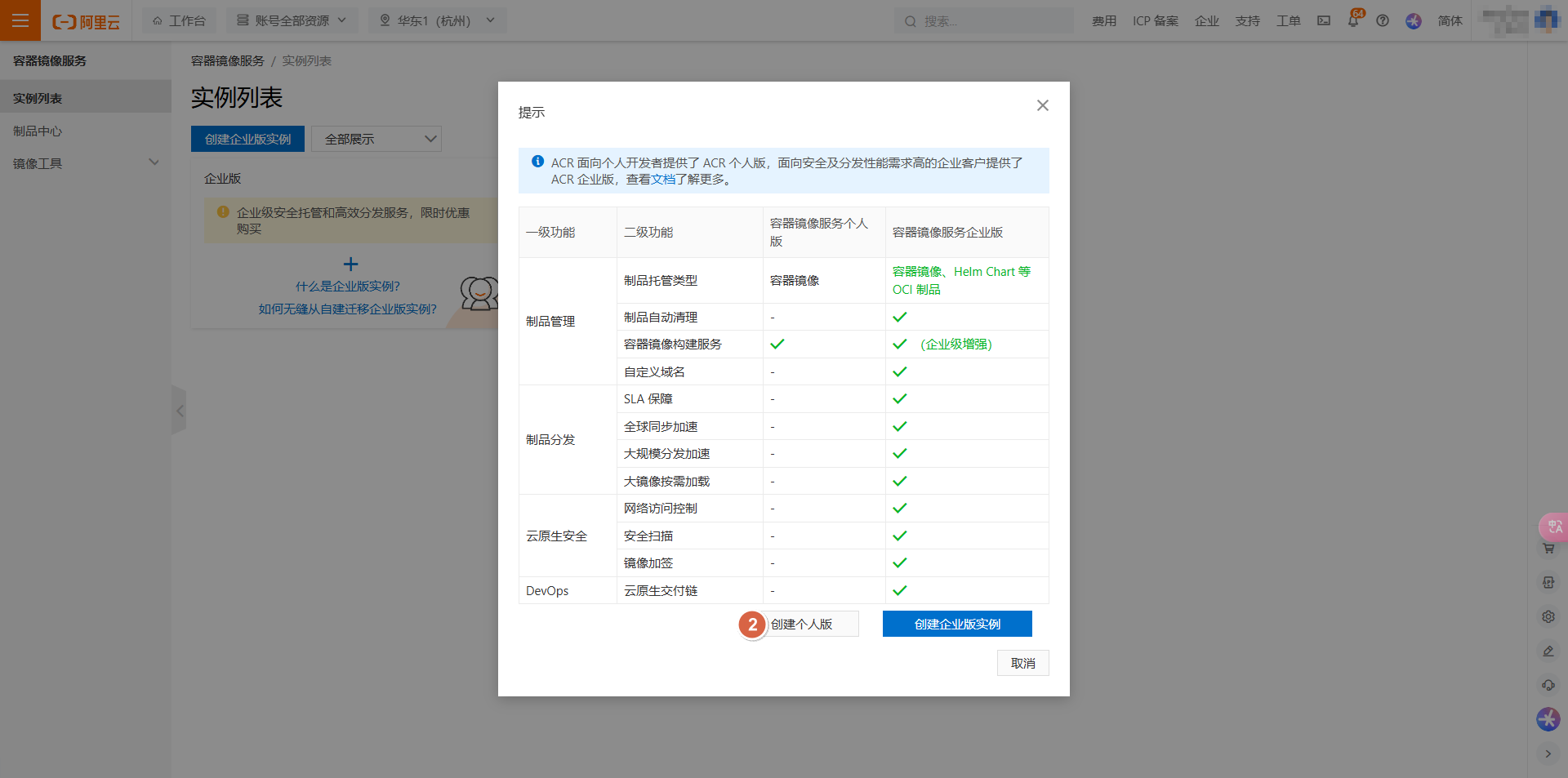Open the settings gear on right rail
The width and height of the screenshot is (1568, 778).
click(x=1548, y=617)
